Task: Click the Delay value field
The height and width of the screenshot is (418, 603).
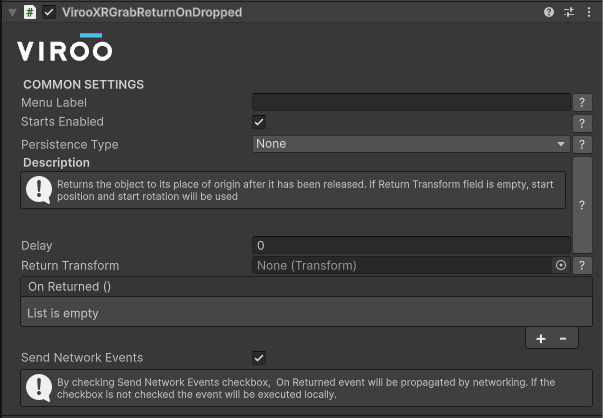Action: click(410, 245)
